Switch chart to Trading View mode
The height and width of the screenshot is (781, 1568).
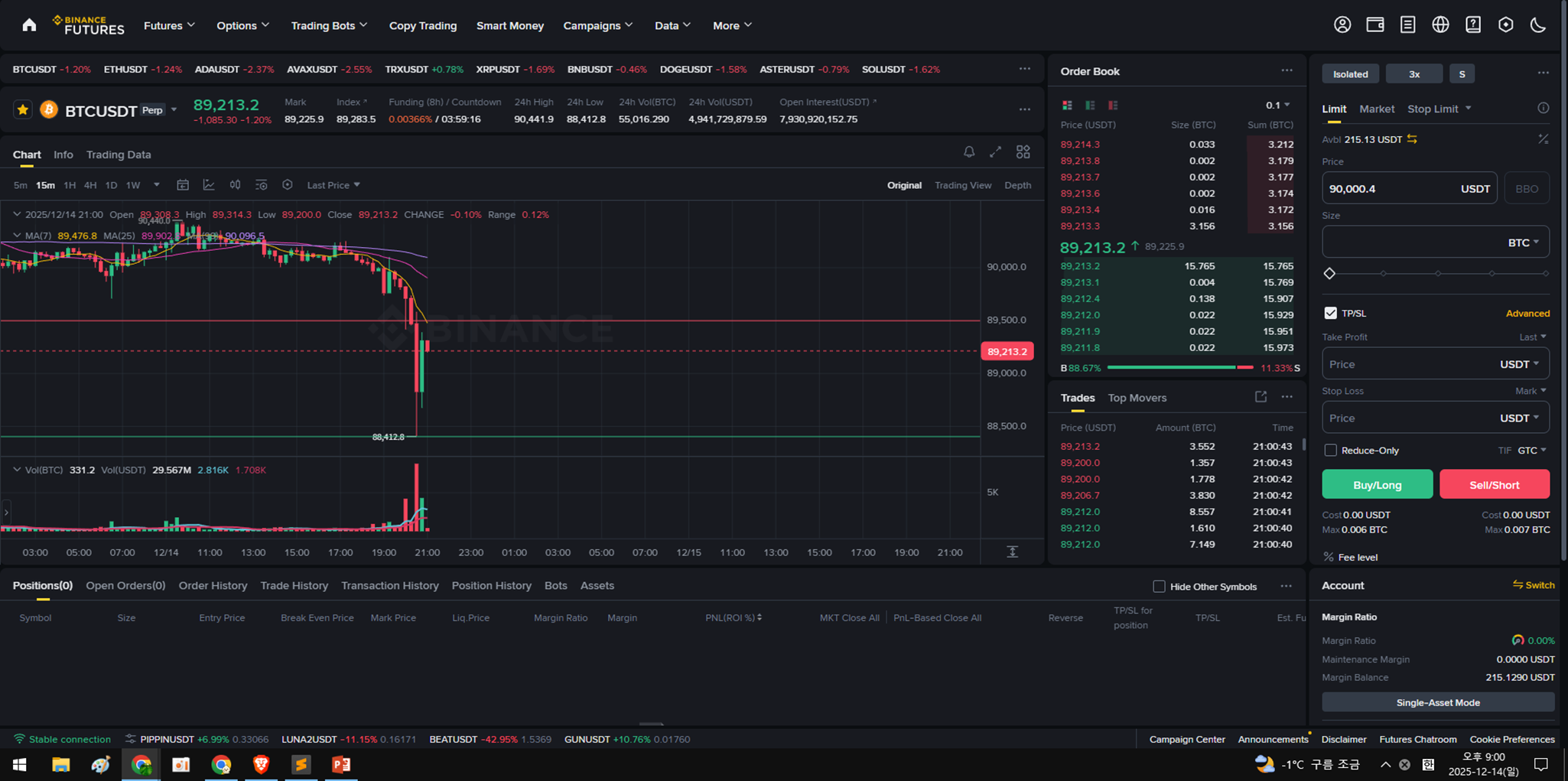point(963,185)
